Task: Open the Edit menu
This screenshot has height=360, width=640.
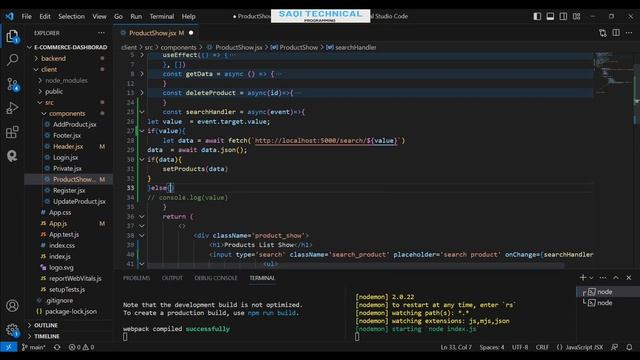Action: tap(45, 16)
